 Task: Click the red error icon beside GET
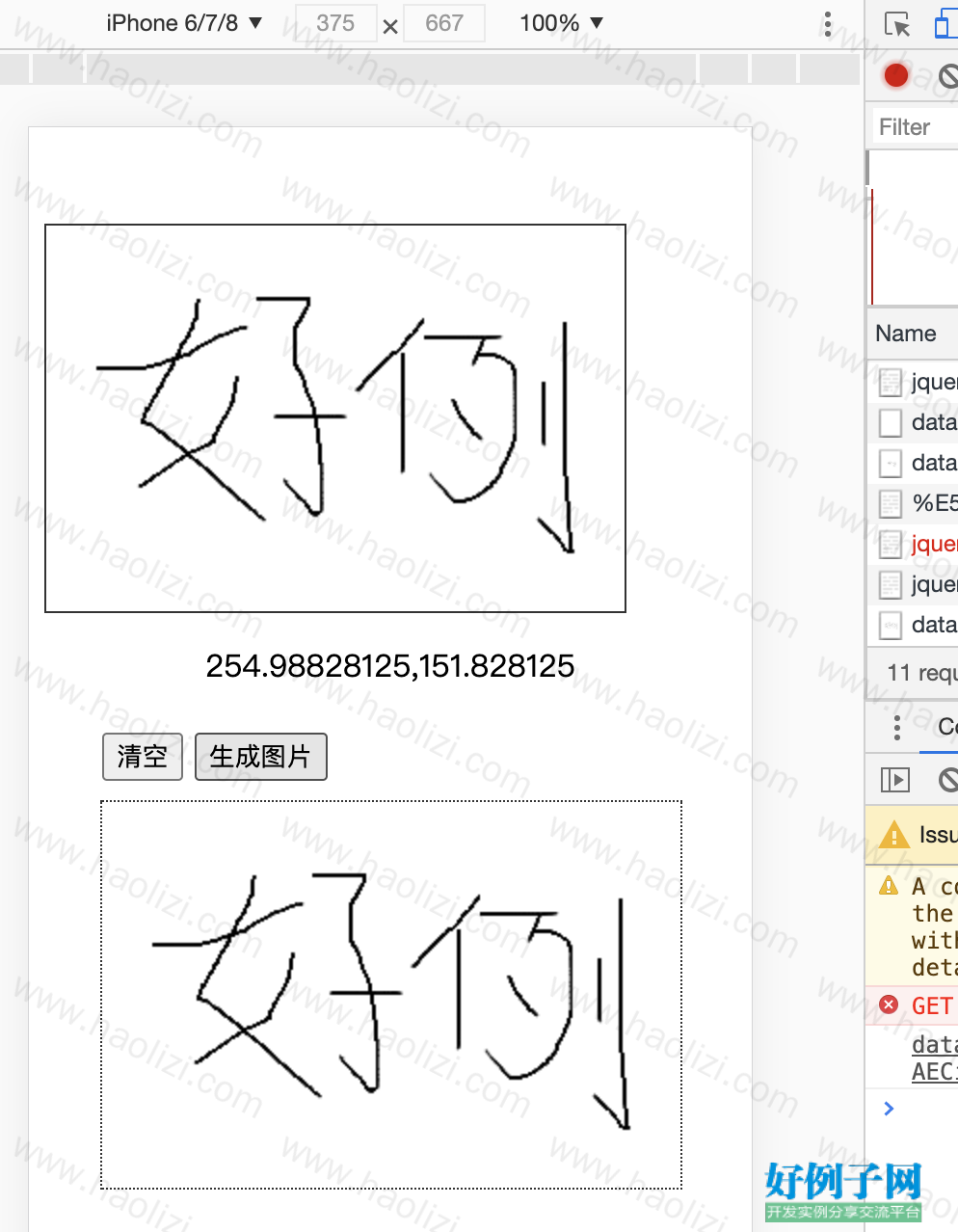pos(889,1005)
